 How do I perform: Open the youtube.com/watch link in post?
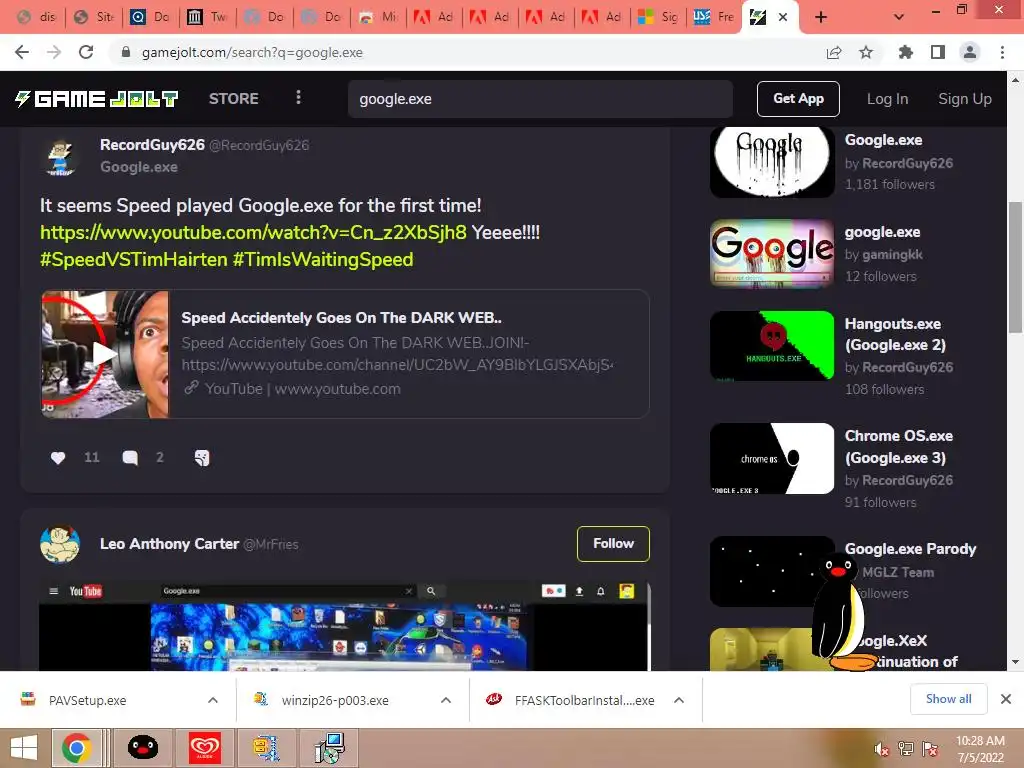pos(253,232)
